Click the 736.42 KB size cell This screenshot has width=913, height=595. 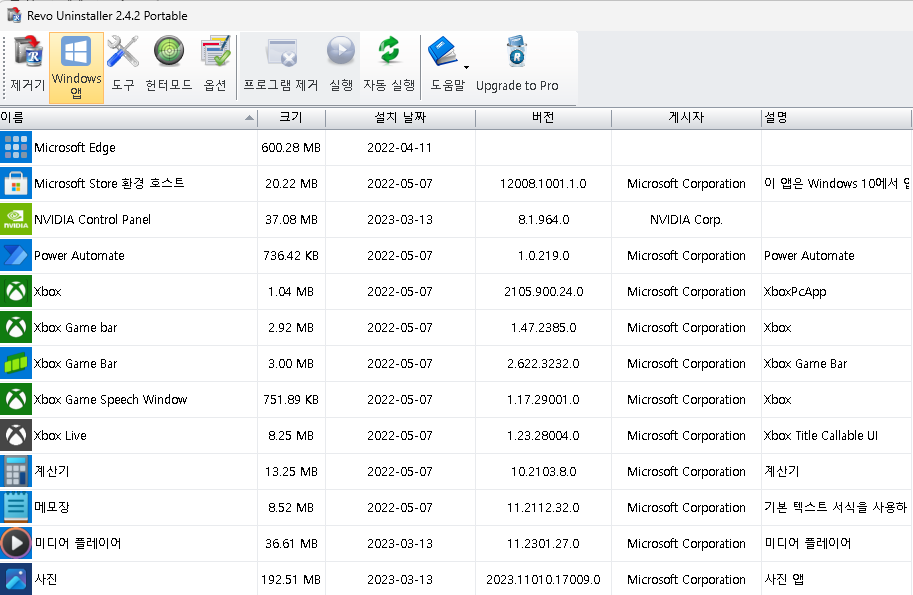tap(291, 256)
